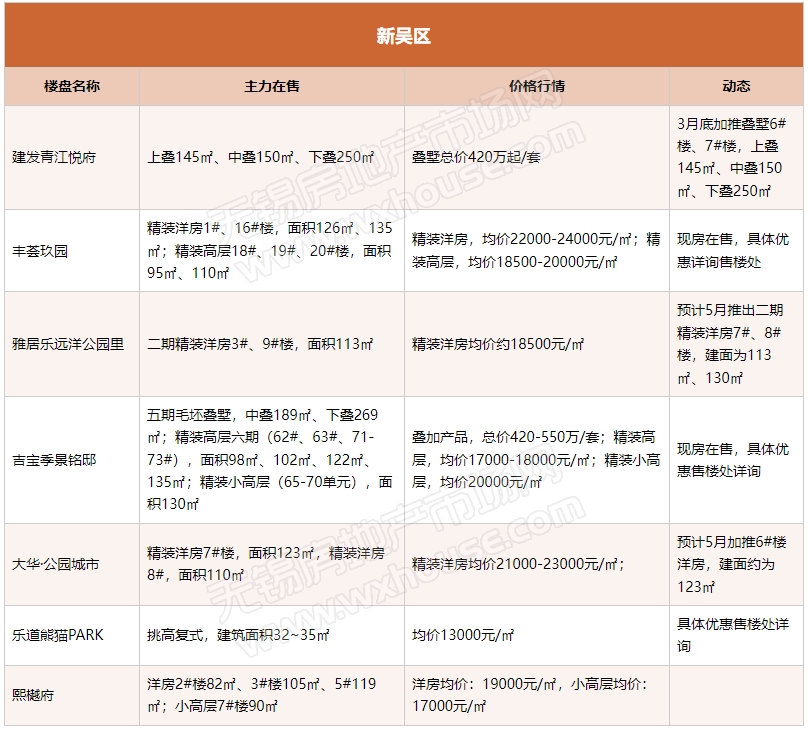This screenshot has height=730, width=808.
Task: Select the 价格行情 column header
Action: click(537, 86)
